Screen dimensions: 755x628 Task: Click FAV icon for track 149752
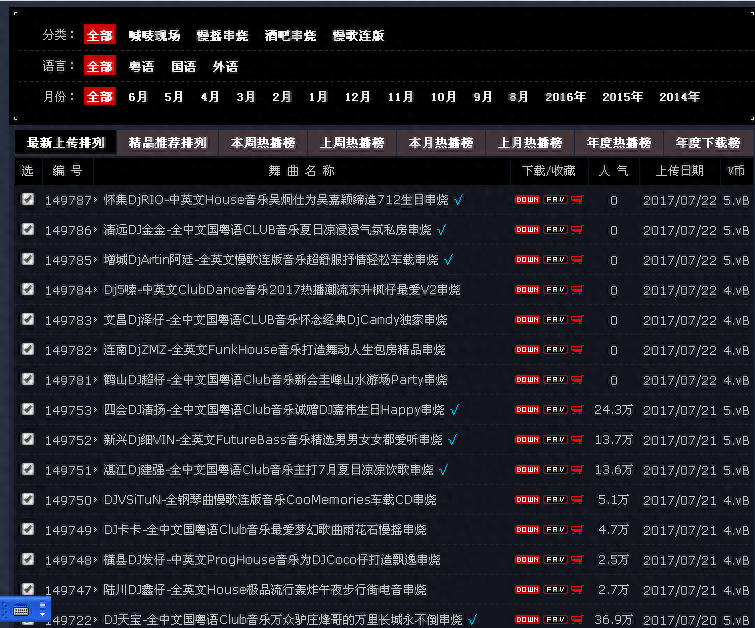click(x=555, y=439)
